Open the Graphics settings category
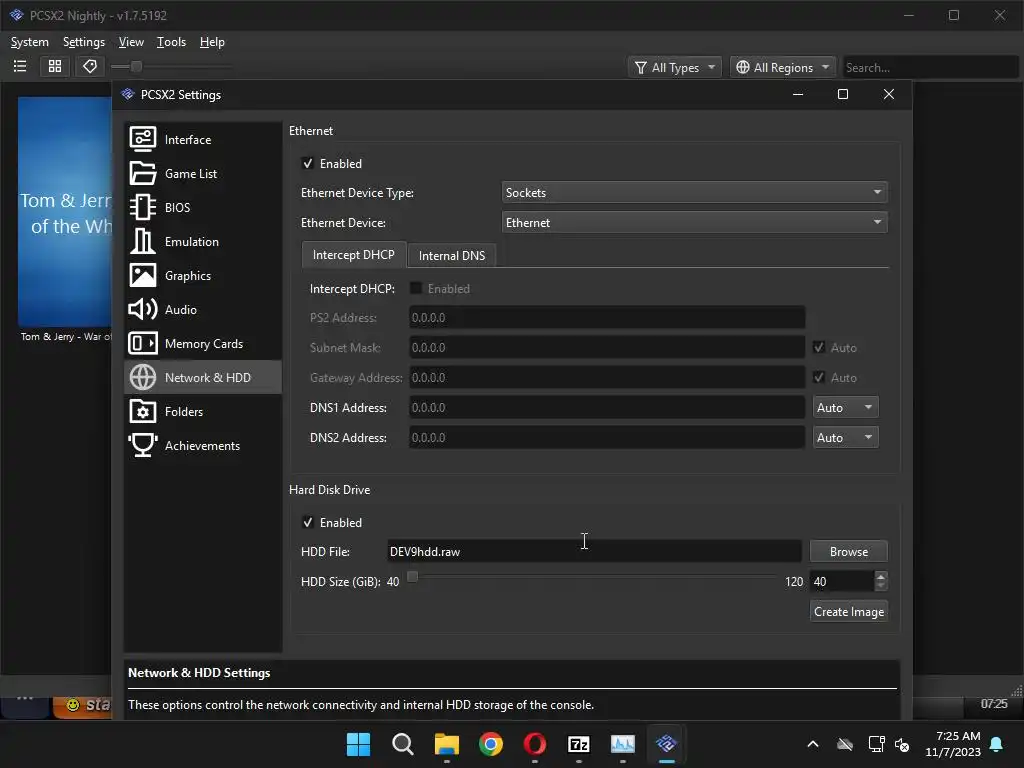The width and height of the screenshot is (1024, 768). coord(202,276)
